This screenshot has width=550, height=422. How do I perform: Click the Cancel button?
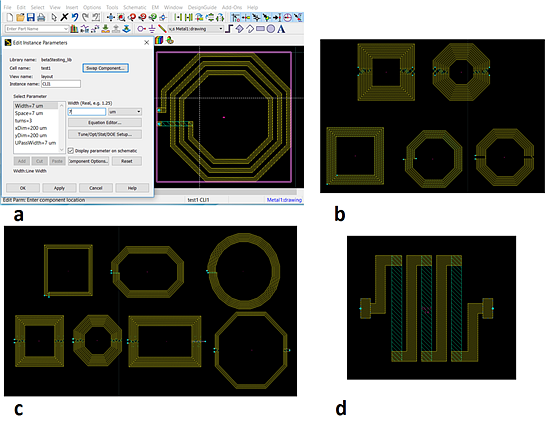click(96, 188)
